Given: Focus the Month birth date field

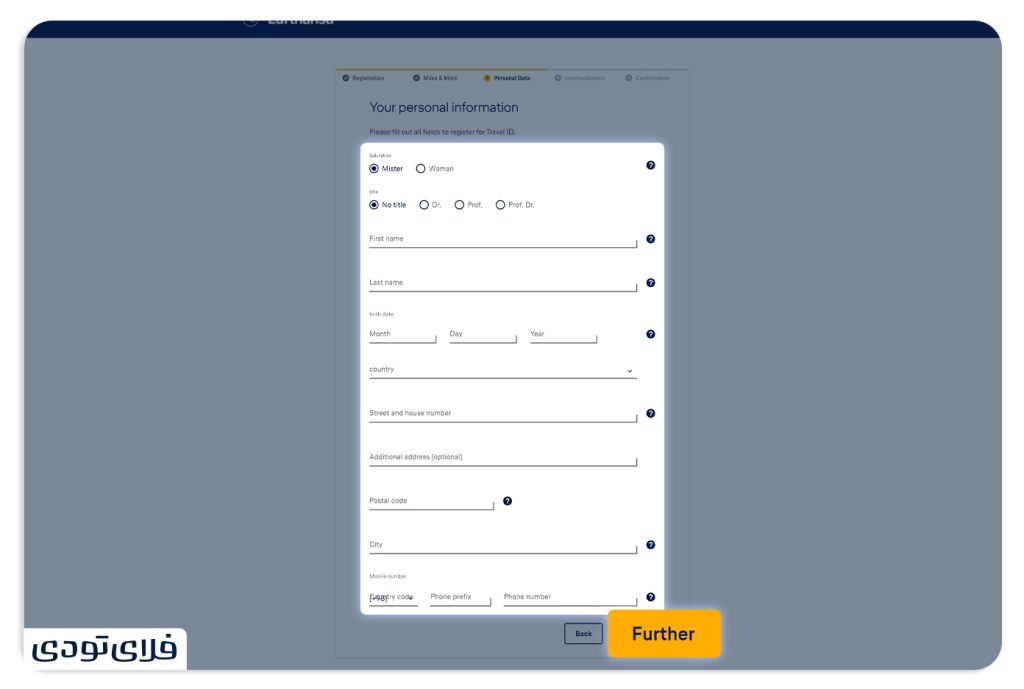Looking at the screenshot, I should 402,335.
